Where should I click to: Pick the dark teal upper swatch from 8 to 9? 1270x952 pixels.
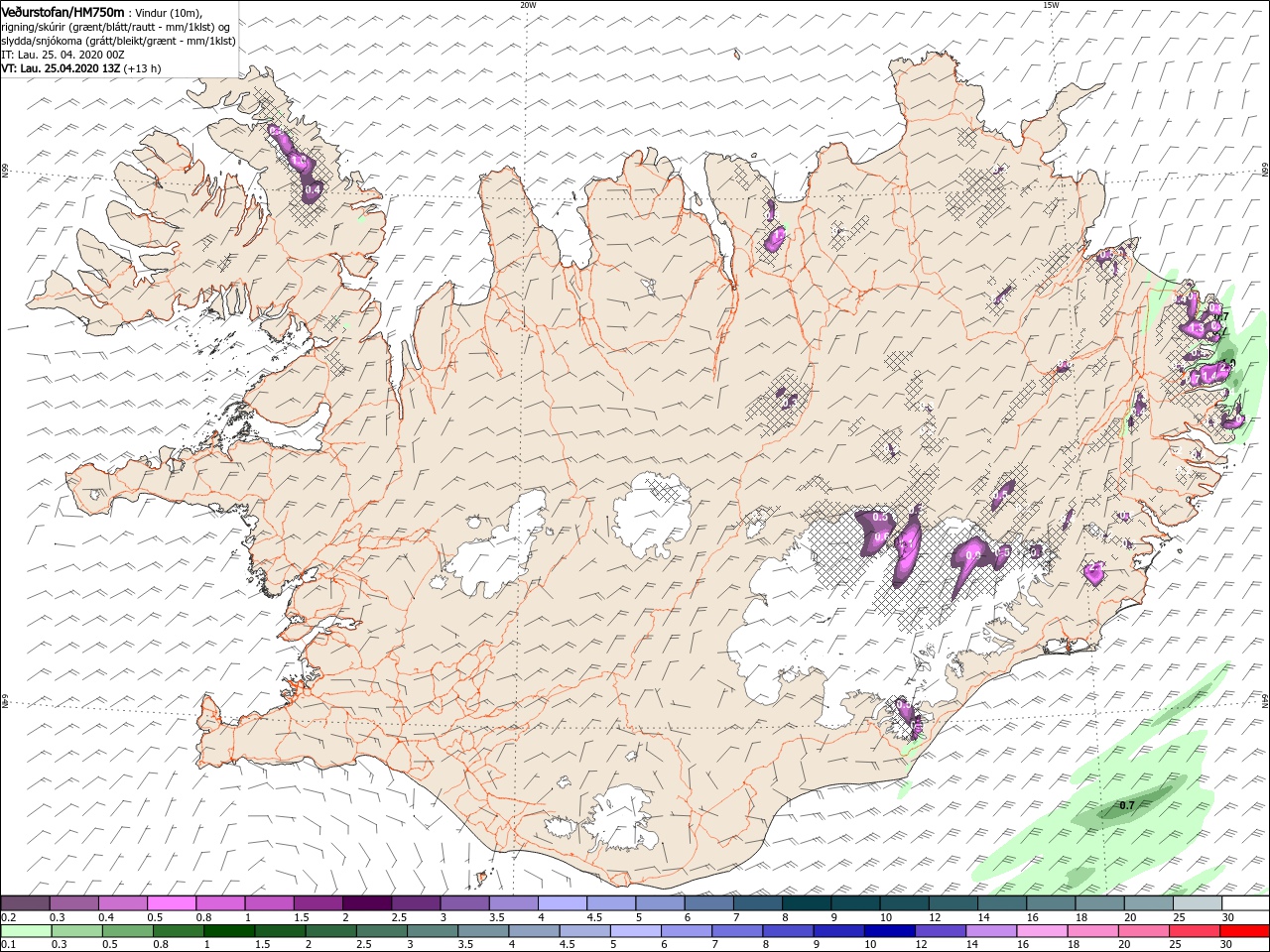(808, 903)
